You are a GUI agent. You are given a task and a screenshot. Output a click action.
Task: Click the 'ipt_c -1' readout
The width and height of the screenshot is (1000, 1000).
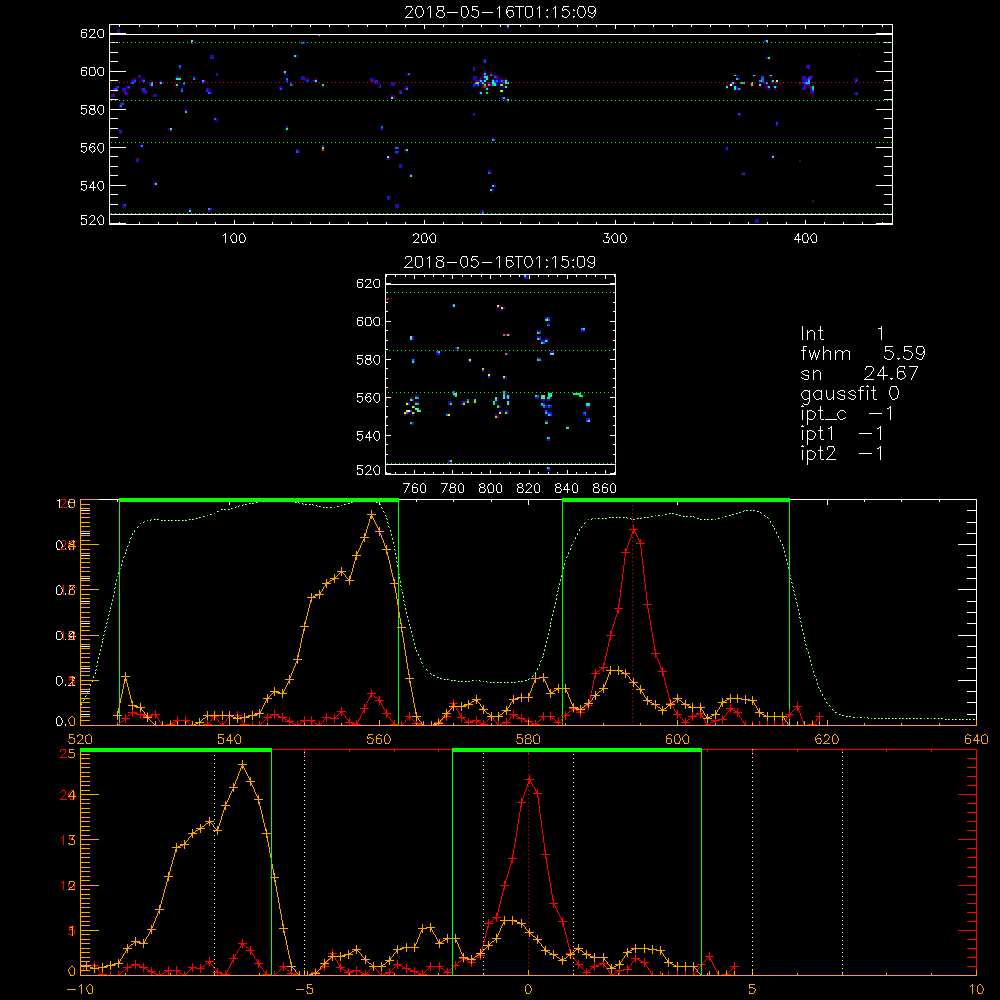pyautogui.click(x=847, y=415)
